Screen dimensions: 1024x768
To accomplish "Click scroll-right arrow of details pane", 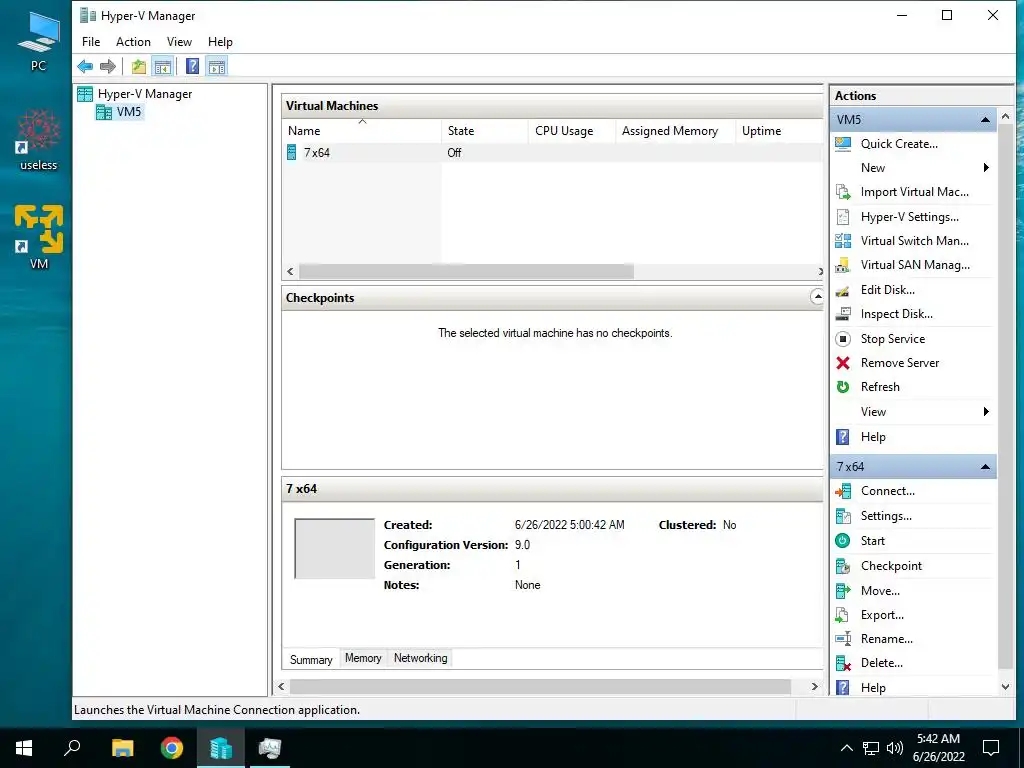I will click(x=814, y=686).
